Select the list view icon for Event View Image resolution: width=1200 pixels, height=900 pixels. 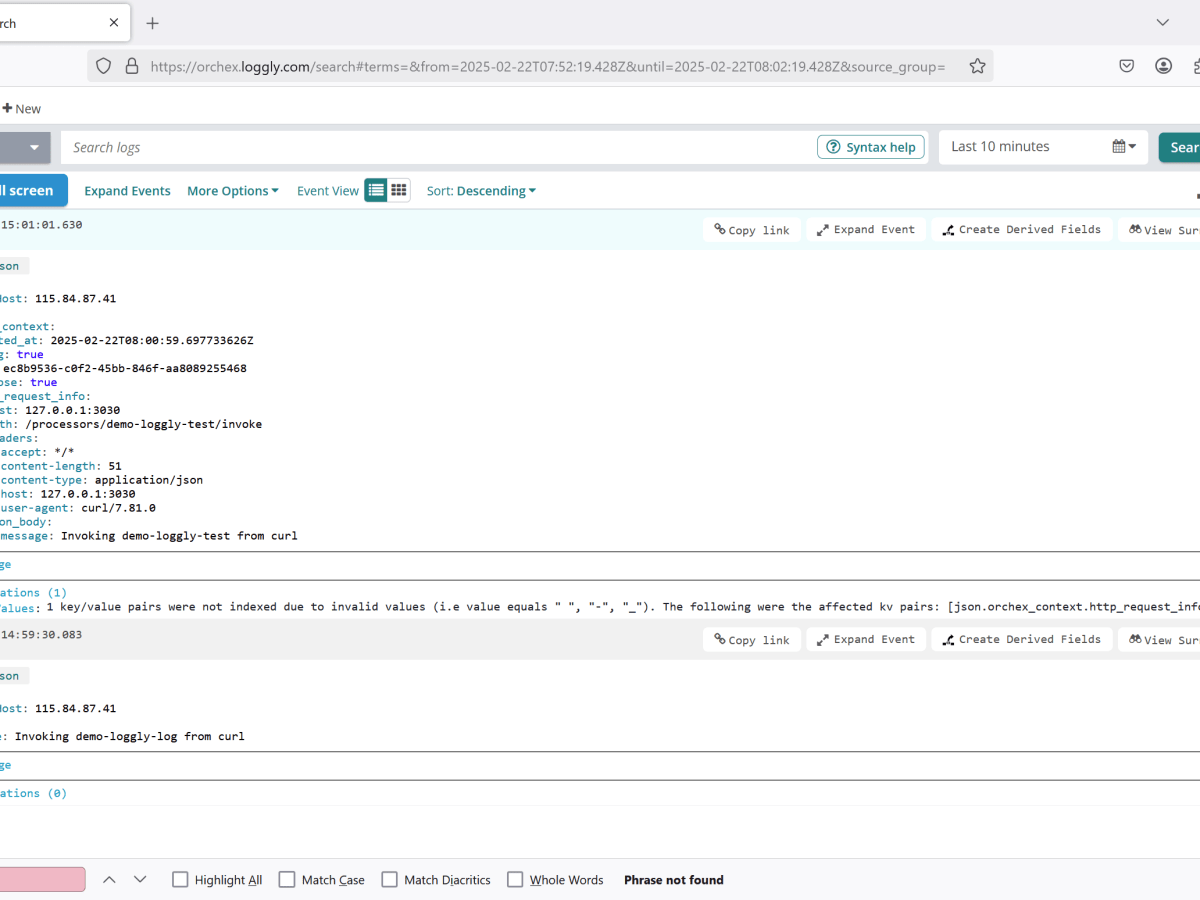coord(375,189)
